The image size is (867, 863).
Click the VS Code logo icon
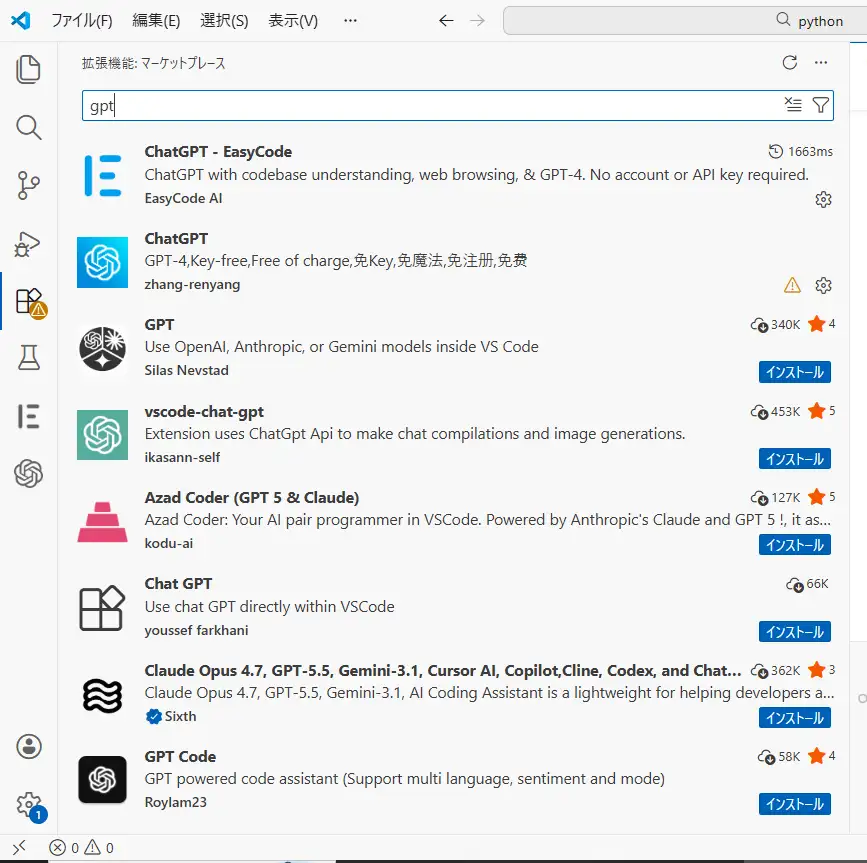(20, 21)
